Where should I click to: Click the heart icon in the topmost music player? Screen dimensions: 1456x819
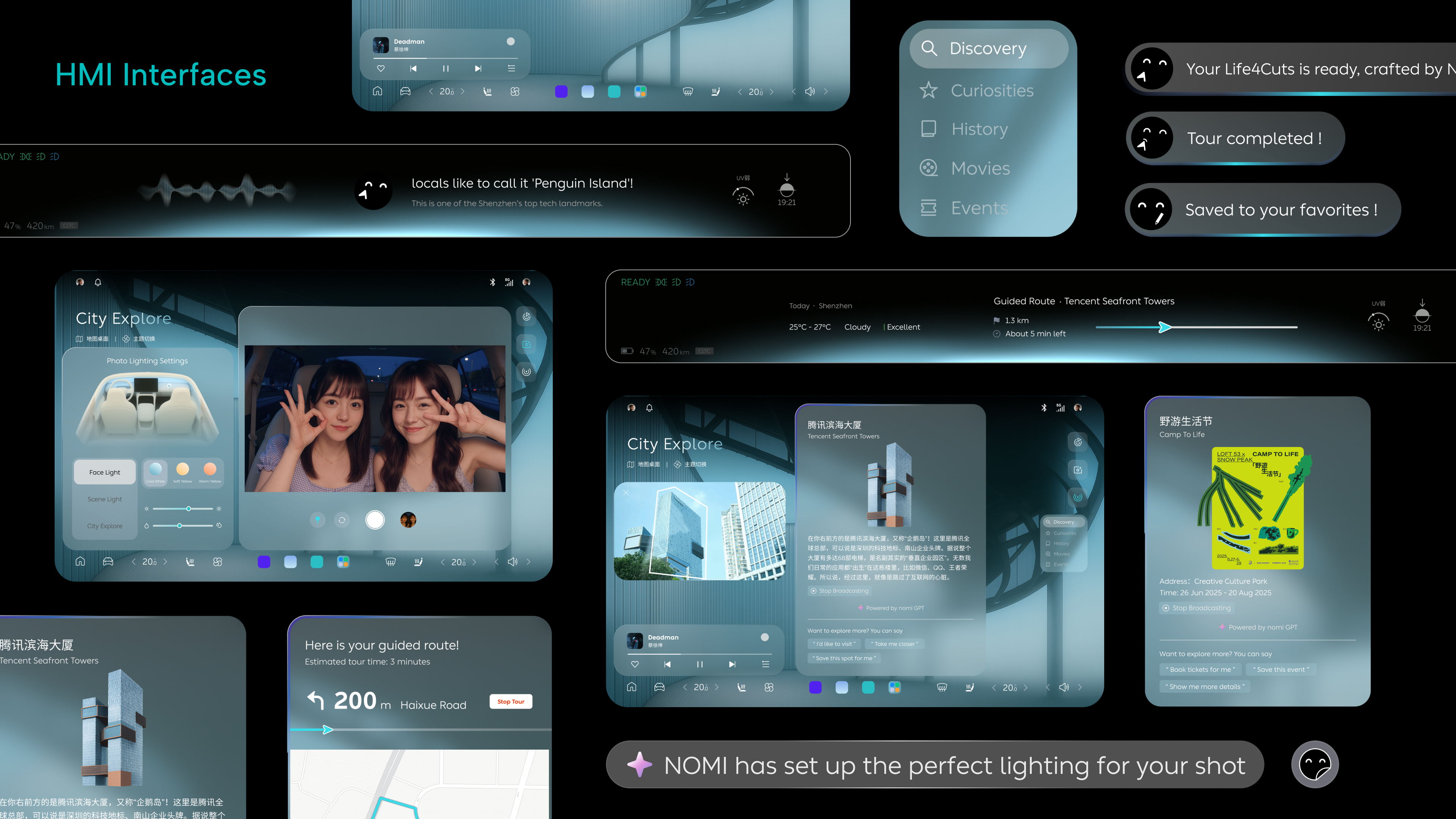click(x=381, y=68)
